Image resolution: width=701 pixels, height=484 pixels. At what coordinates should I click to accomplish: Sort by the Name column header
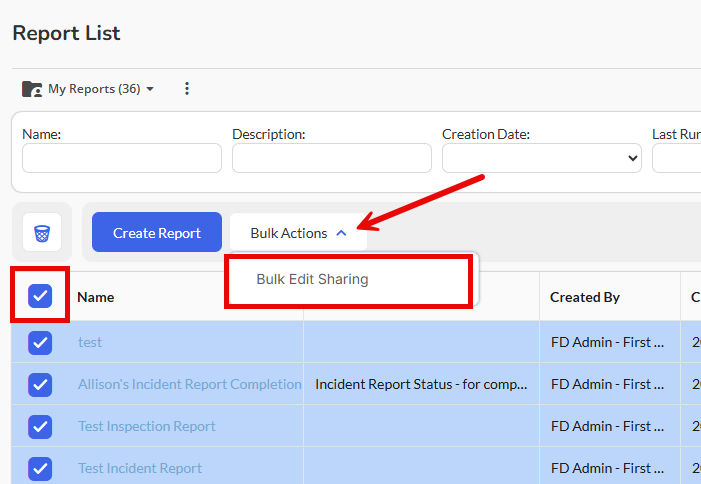point(96,297)
